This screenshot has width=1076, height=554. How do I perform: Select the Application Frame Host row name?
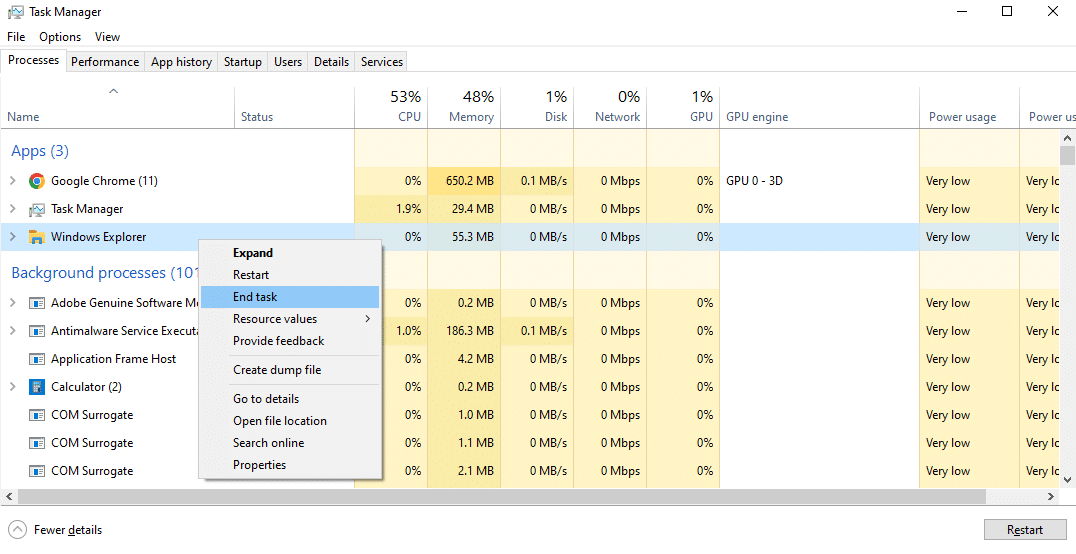point(113,359)
